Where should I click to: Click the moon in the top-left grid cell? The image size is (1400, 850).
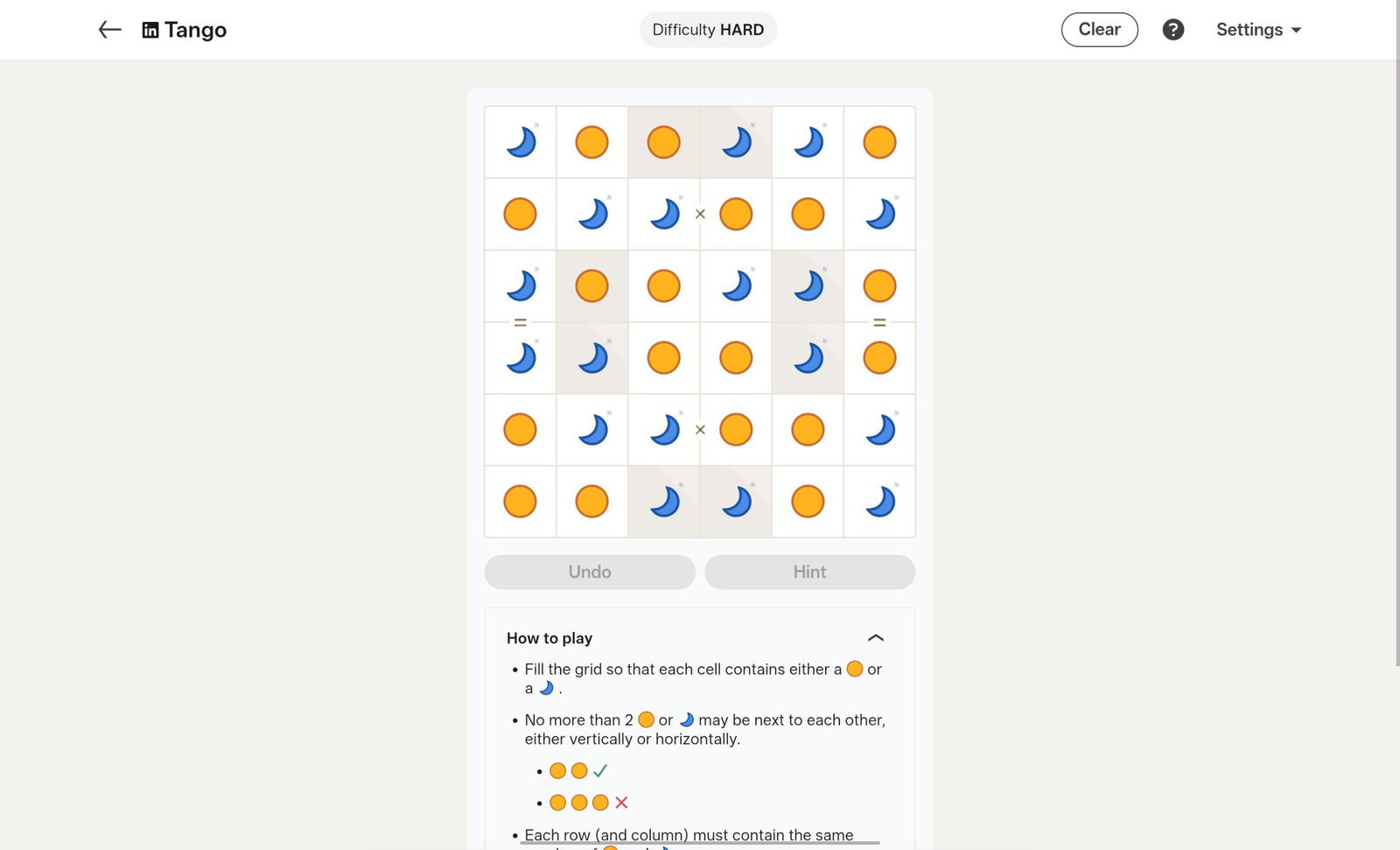tap(521, 142)
